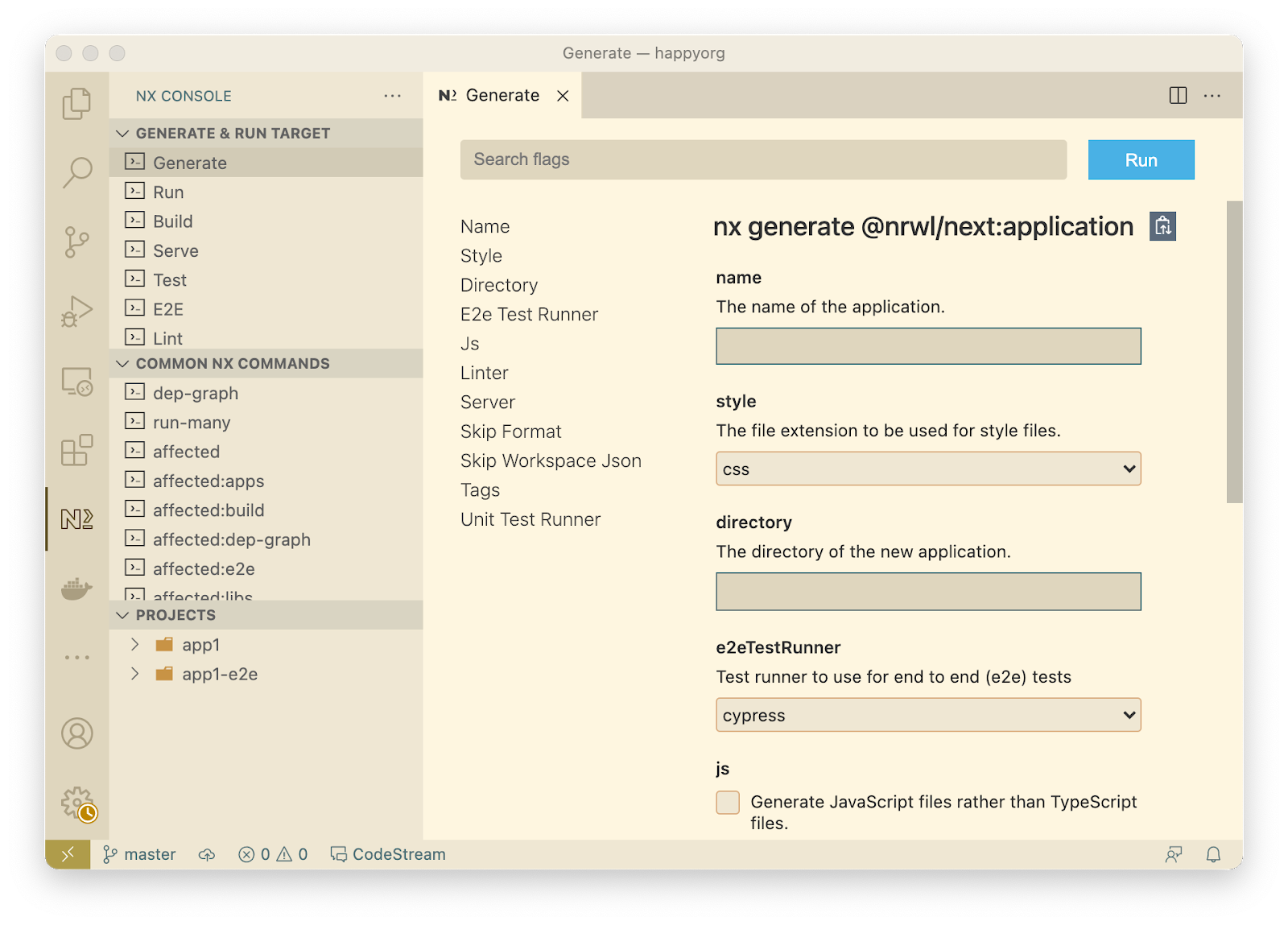Enable the js checkbox to generate JavaScript files
Viewport: 1288px width, 925px height.
(x=727, y=802)
